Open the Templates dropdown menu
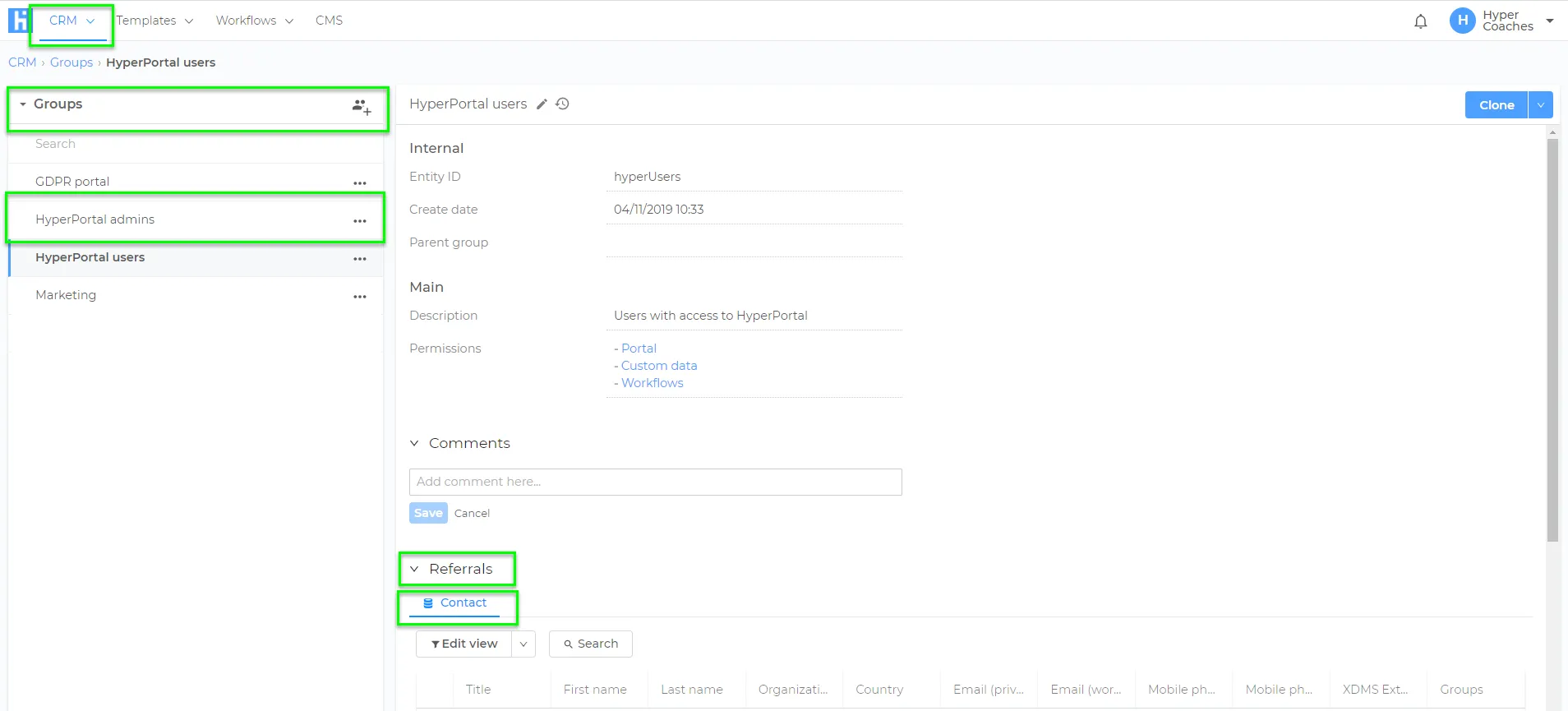Viewport: 1568px width, 711px height. 154,21
